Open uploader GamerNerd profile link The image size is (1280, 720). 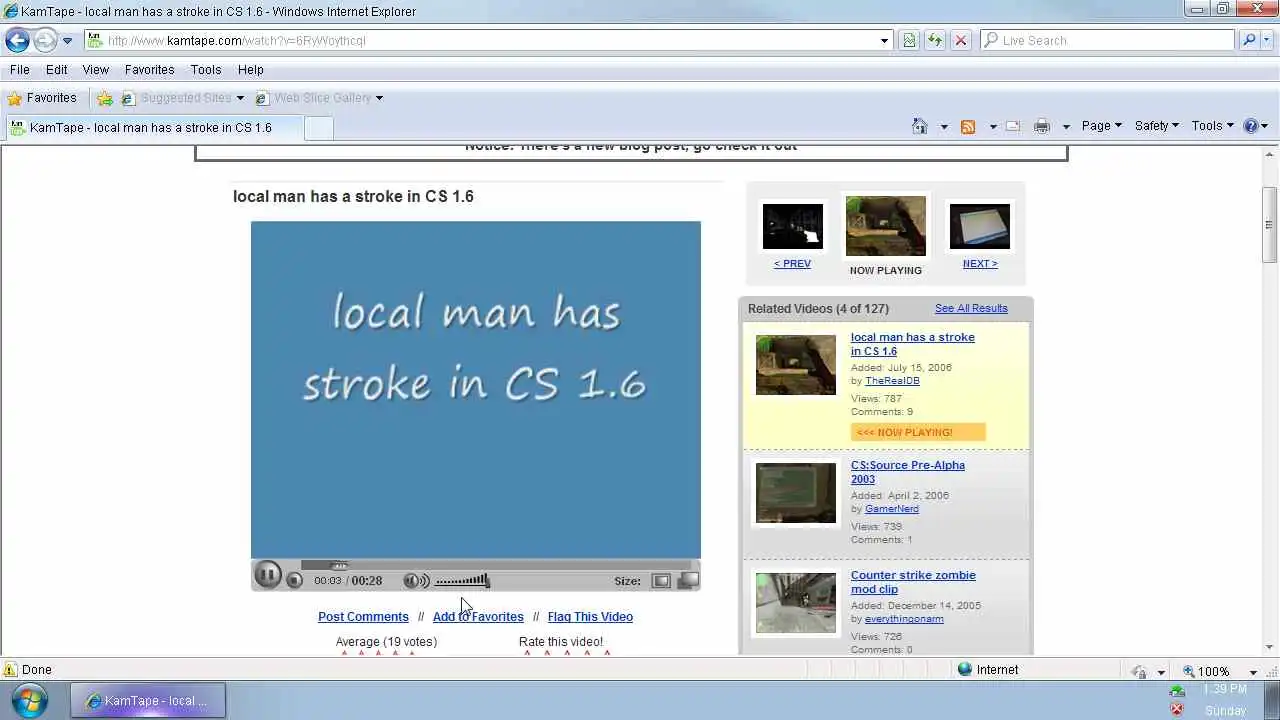coord(892,509)
